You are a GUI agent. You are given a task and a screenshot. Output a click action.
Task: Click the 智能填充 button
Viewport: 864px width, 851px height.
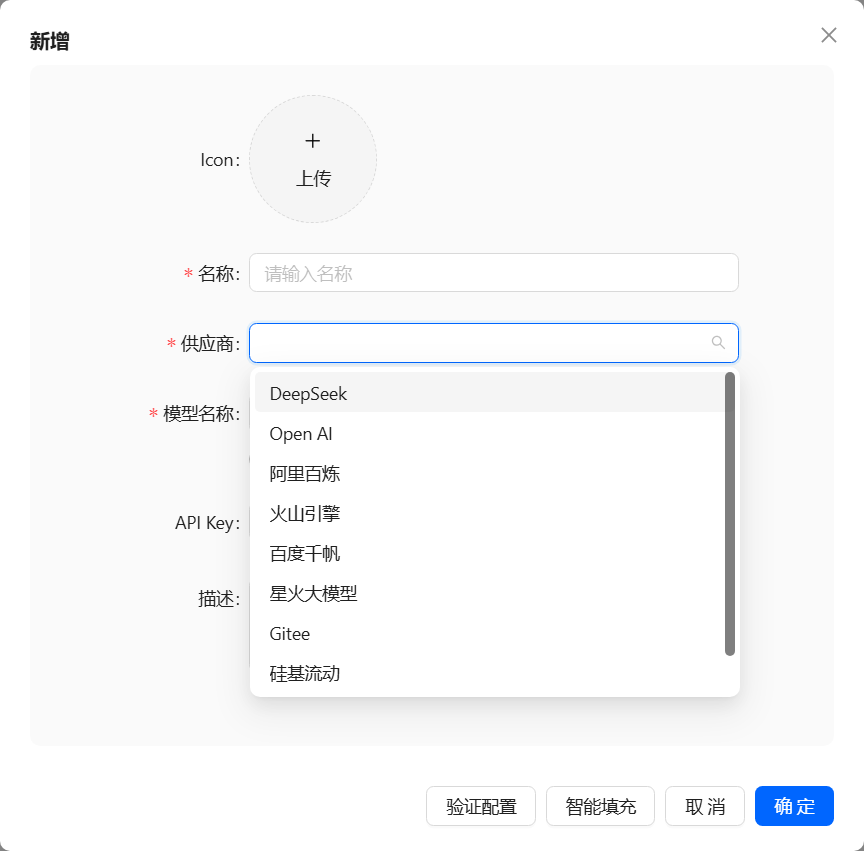click(x=600, y=807)
